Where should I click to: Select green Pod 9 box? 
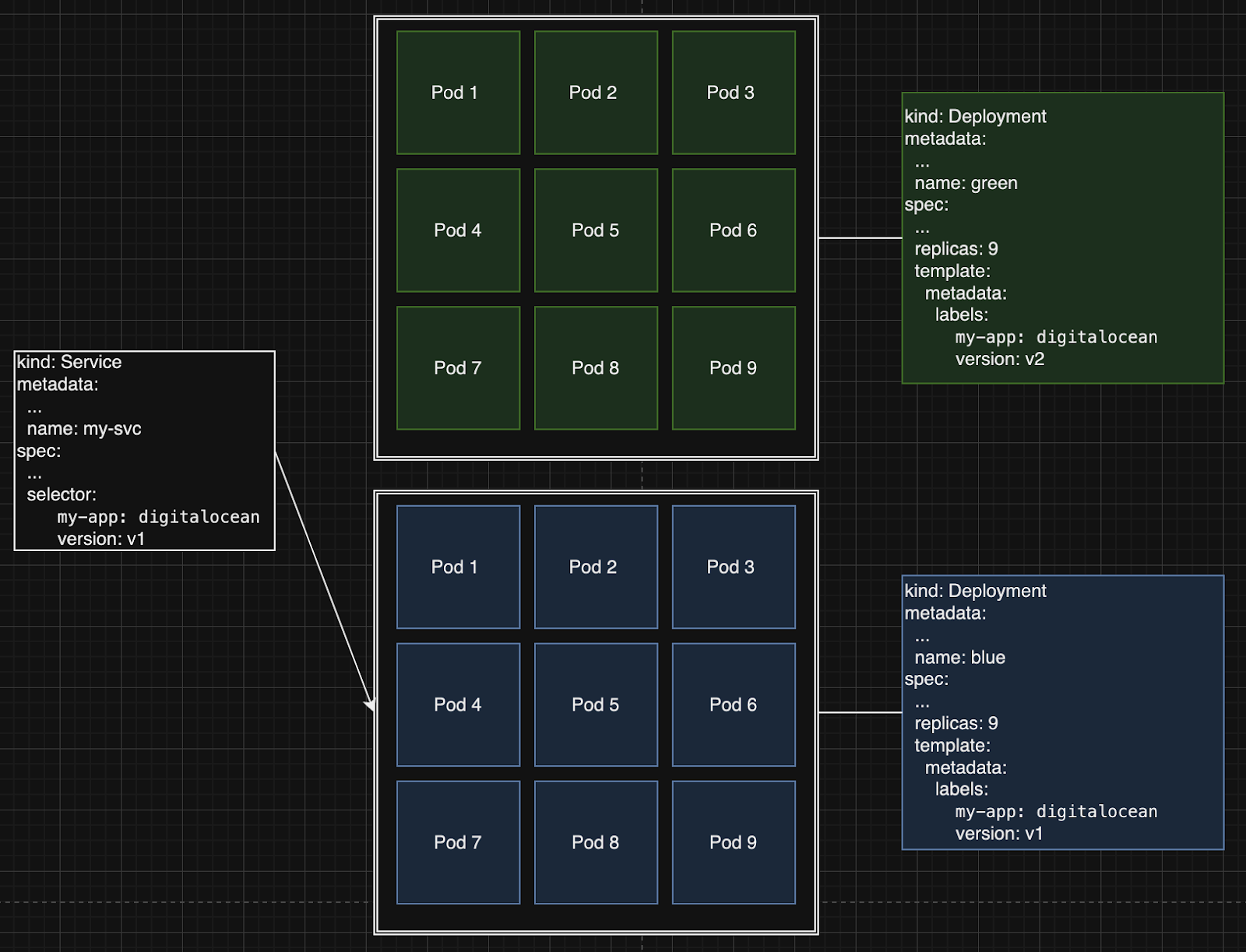coord(734,368)
